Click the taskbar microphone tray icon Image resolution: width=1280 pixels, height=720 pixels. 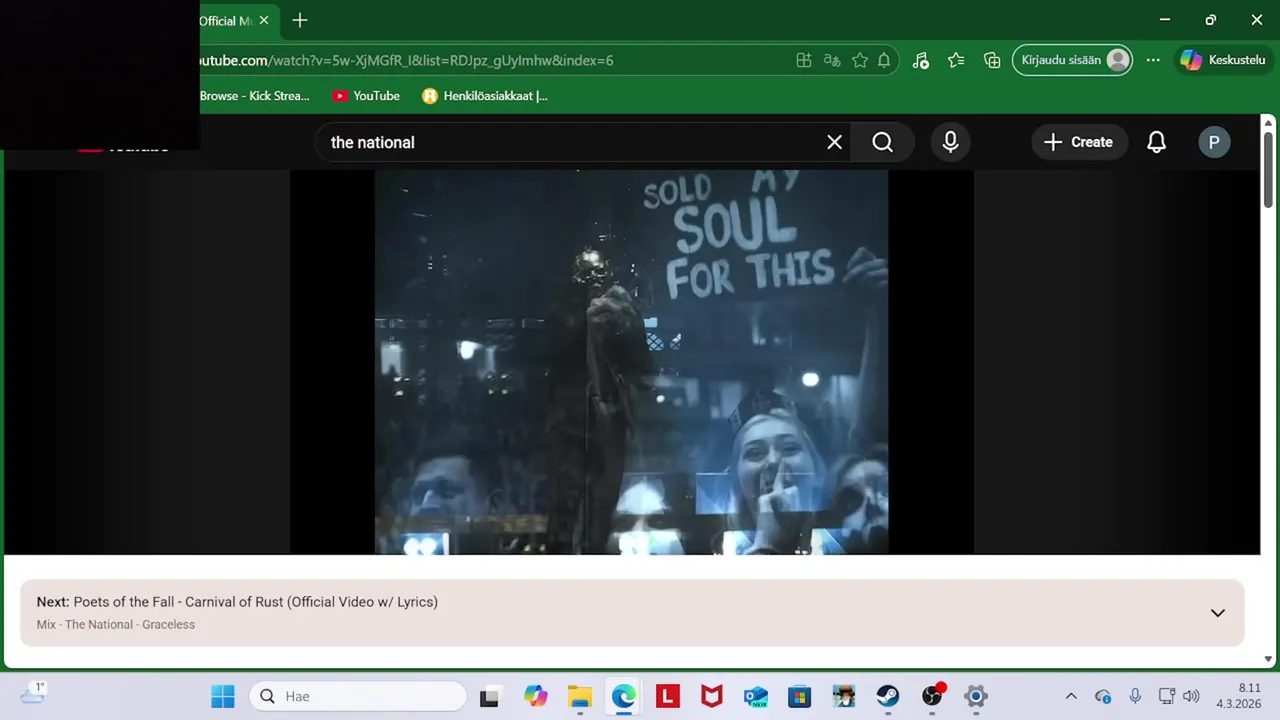click(1135, 696)
